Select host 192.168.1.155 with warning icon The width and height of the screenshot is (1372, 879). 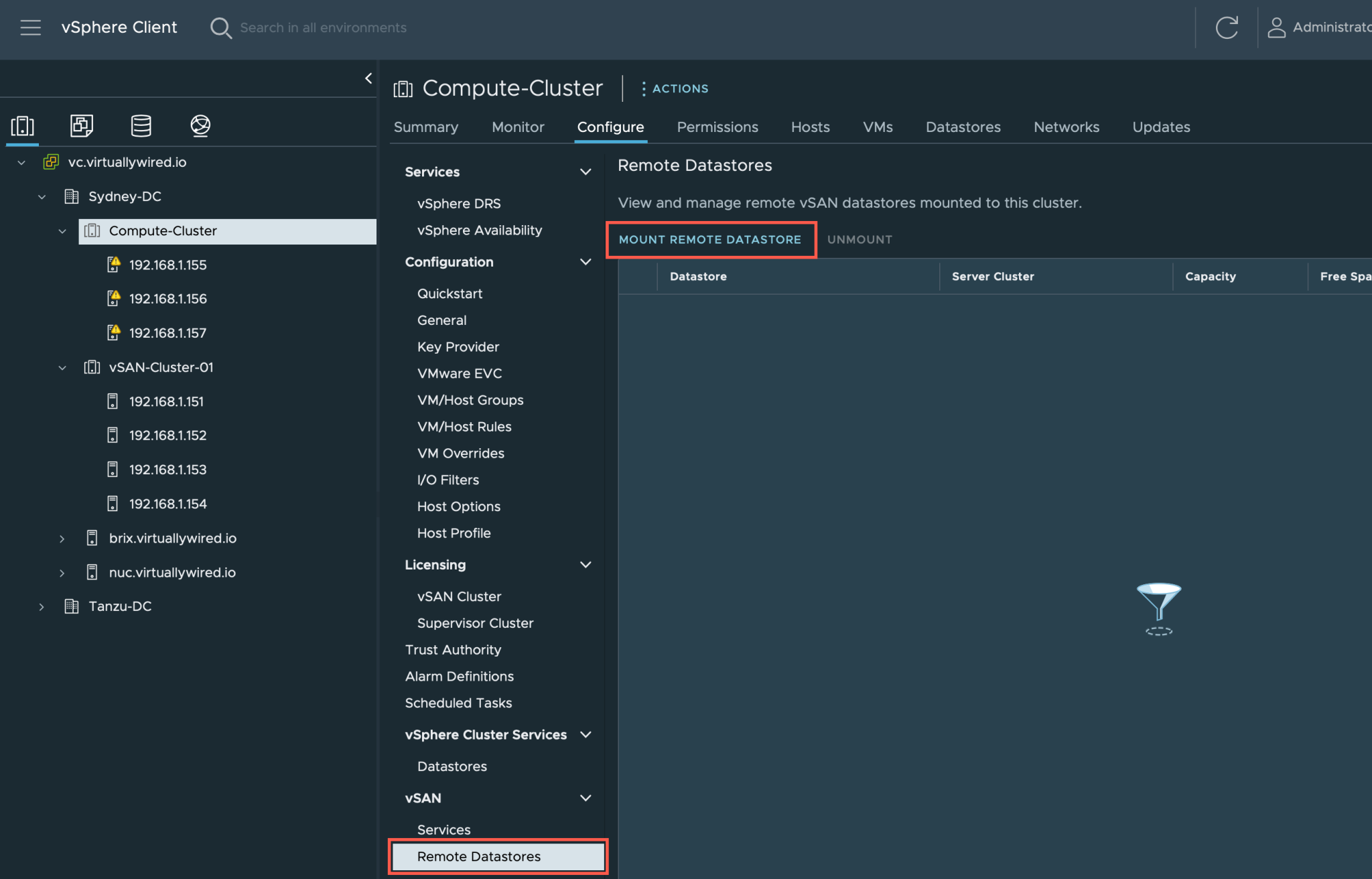click(167, 265)
